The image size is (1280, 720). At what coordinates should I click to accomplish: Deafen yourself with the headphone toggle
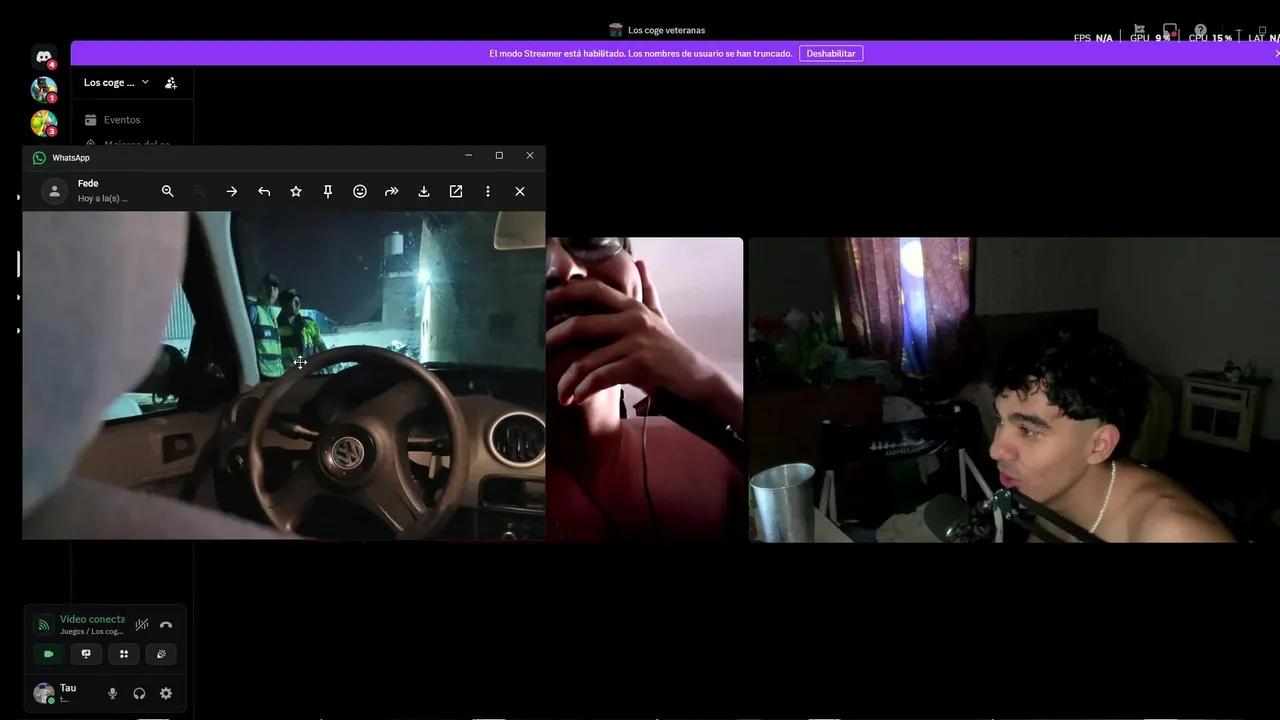tap(139, 693)
